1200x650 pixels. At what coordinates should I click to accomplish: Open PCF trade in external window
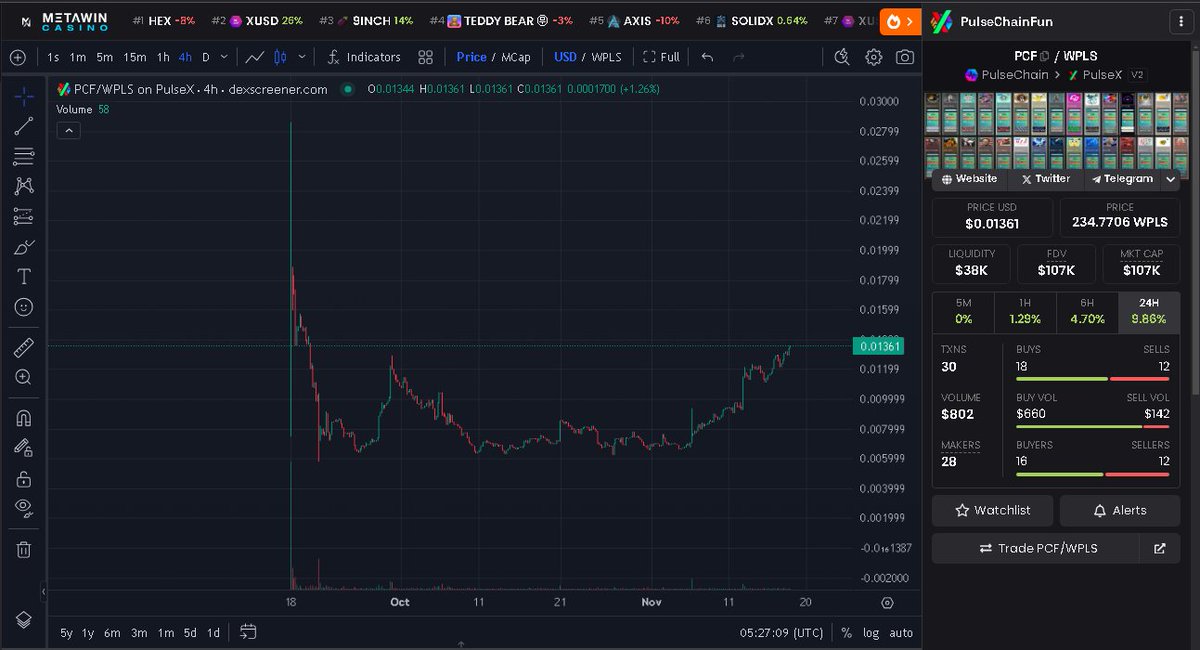(1160, 548)
